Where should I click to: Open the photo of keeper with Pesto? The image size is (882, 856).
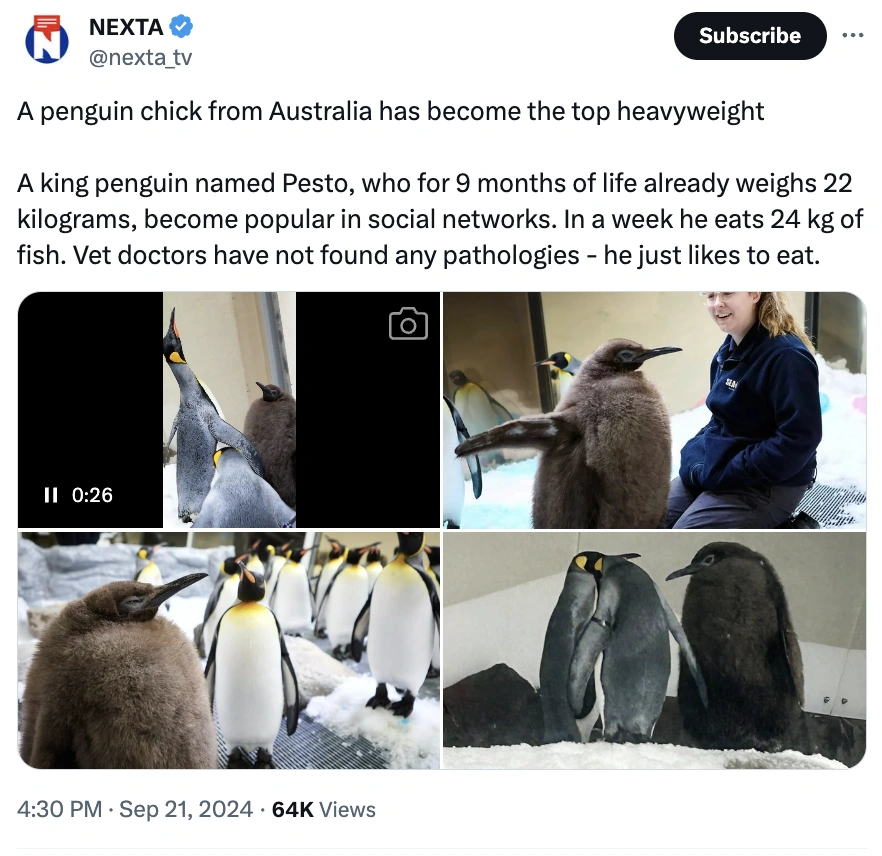coord(654,410)
